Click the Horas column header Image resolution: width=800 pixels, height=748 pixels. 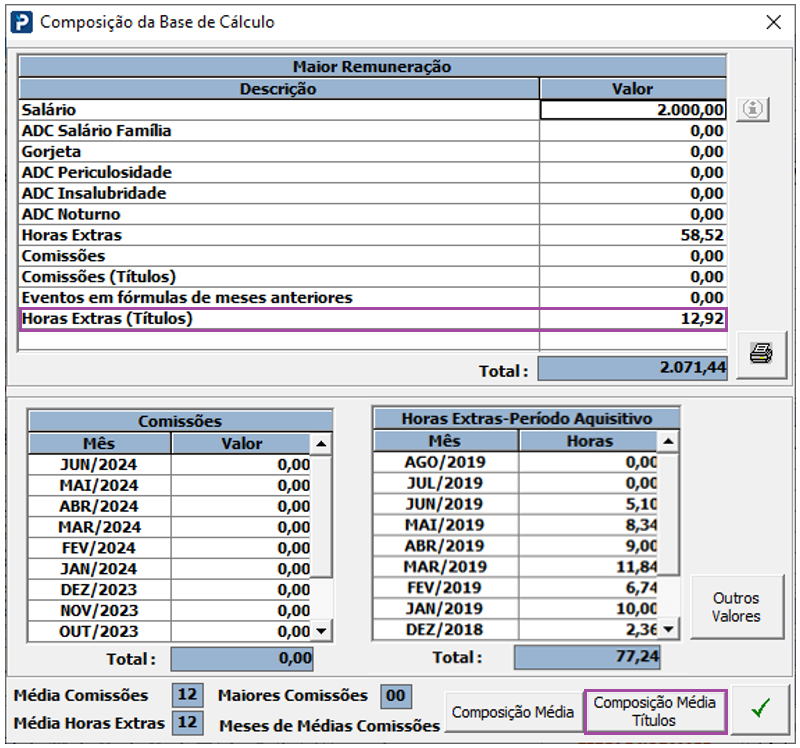pyautogui.click(x=589, y=441)
